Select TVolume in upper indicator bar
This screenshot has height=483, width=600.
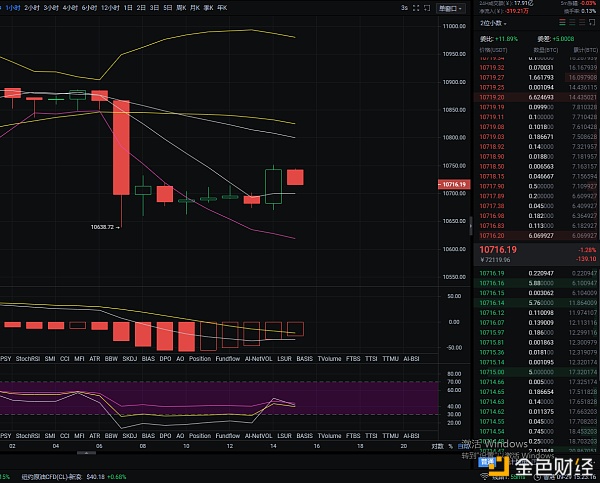329,359
